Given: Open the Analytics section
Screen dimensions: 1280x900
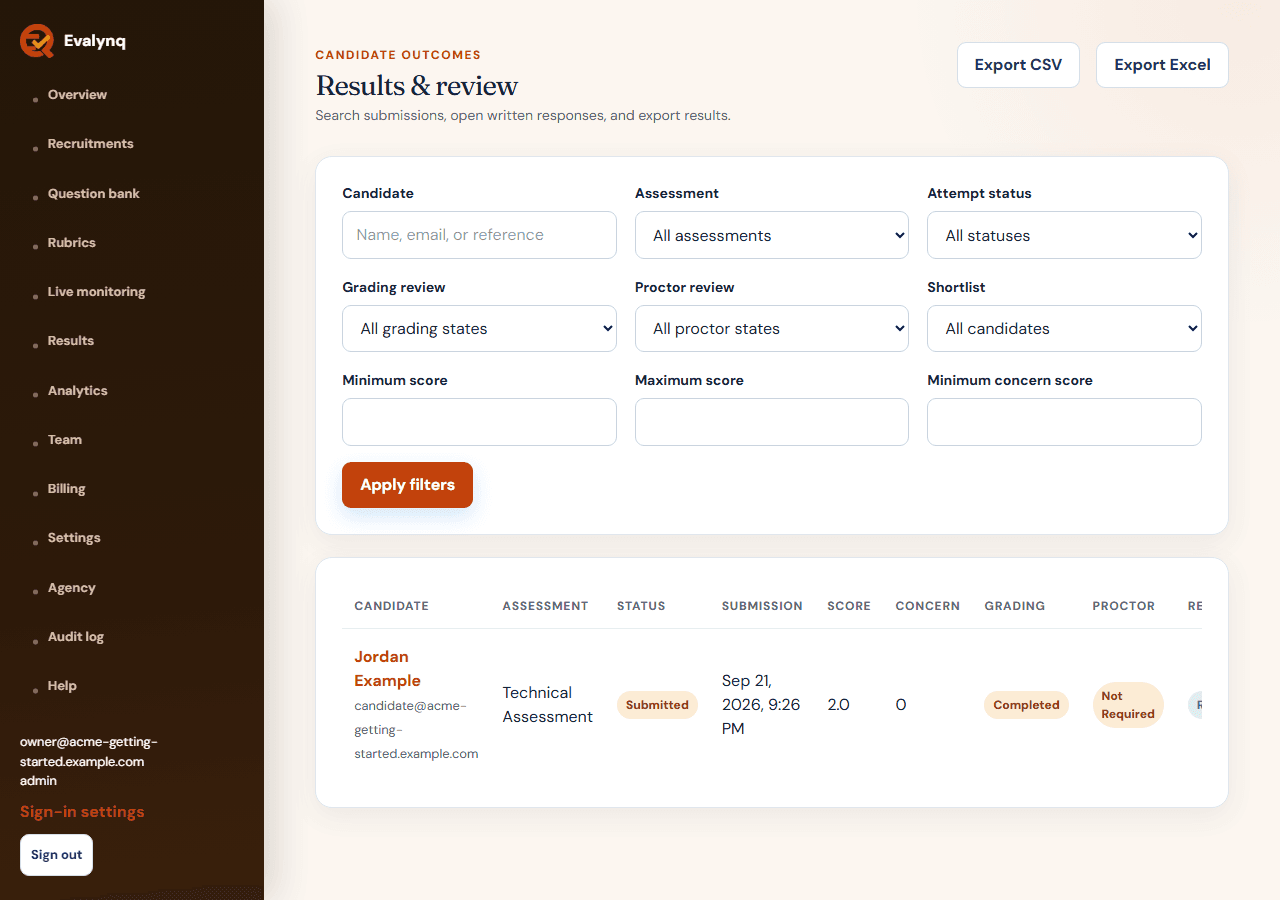Looking at the screenshot, I should click(77, 391).
